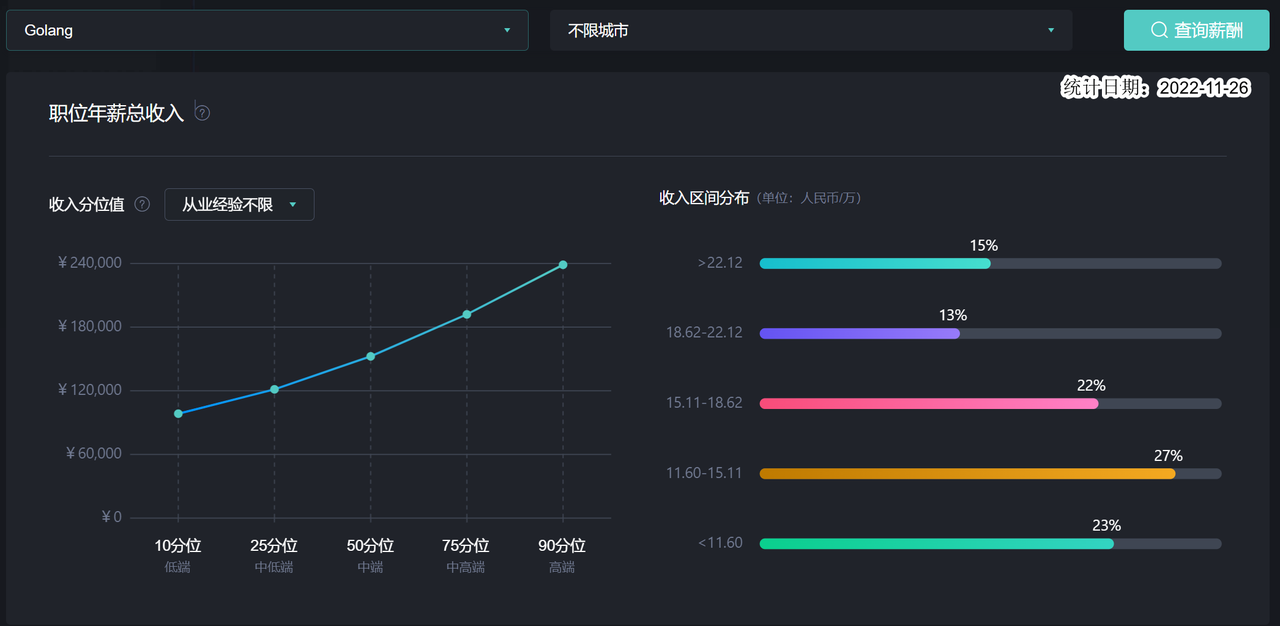This screenshot has height=626, width=1280.
Task: Select the purple 18.62-22.12 bar
Action: 860,333
